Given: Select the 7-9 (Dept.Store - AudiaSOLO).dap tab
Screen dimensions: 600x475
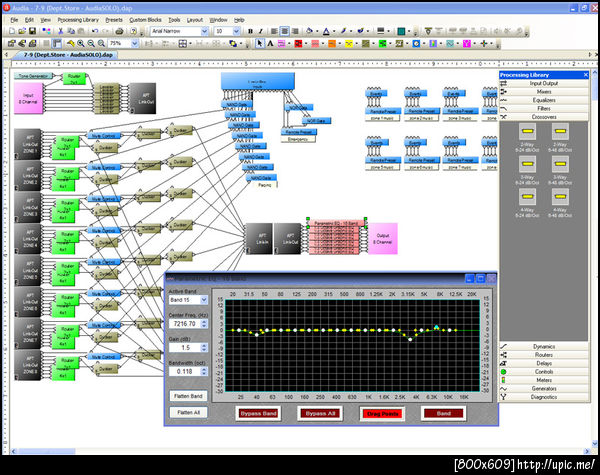Looking at the screenshot, I should (68, 55).
